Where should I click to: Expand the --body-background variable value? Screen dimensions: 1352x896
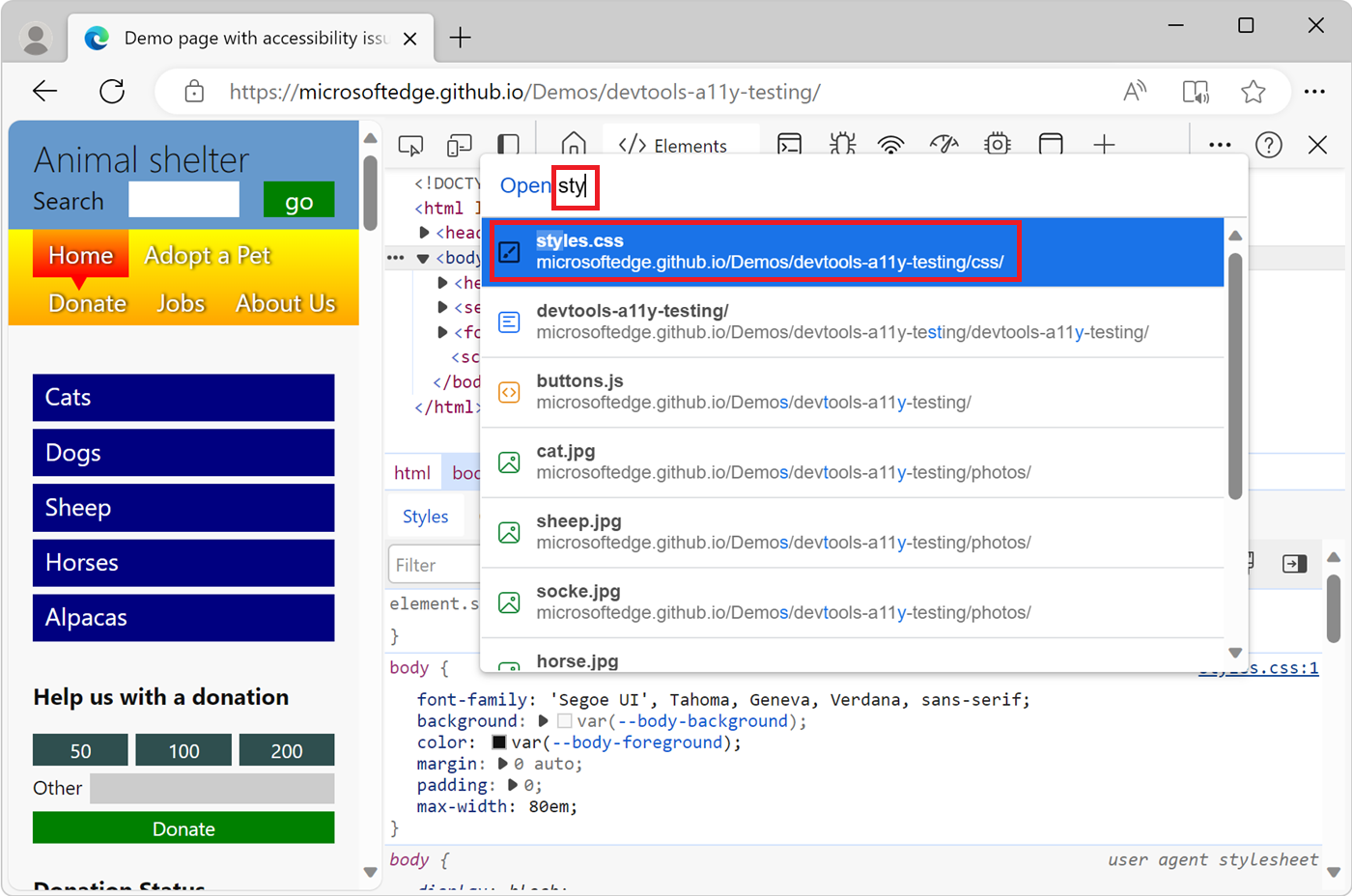543,720
